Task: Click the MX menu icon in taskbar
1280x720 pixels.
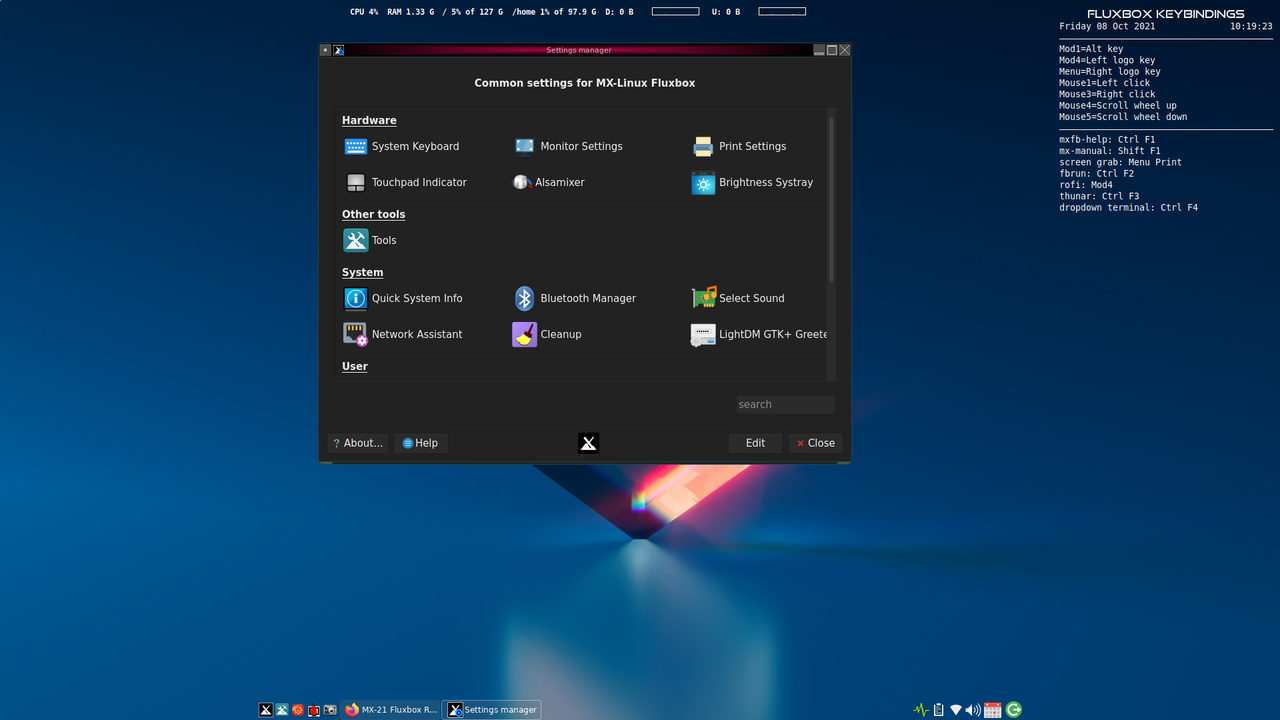Action: click(266, 710)
